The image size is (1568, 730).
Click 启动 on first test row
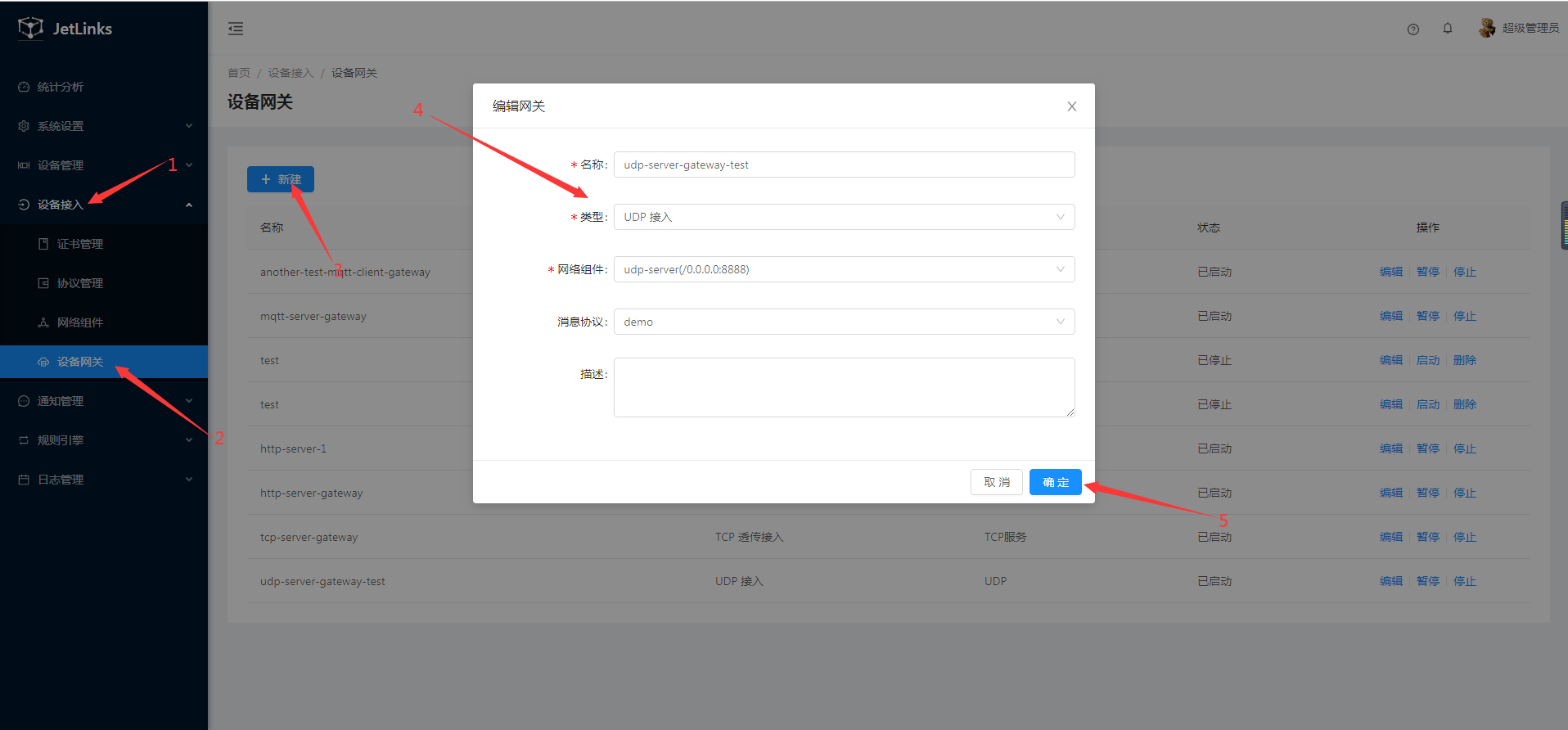[1428, 360]
